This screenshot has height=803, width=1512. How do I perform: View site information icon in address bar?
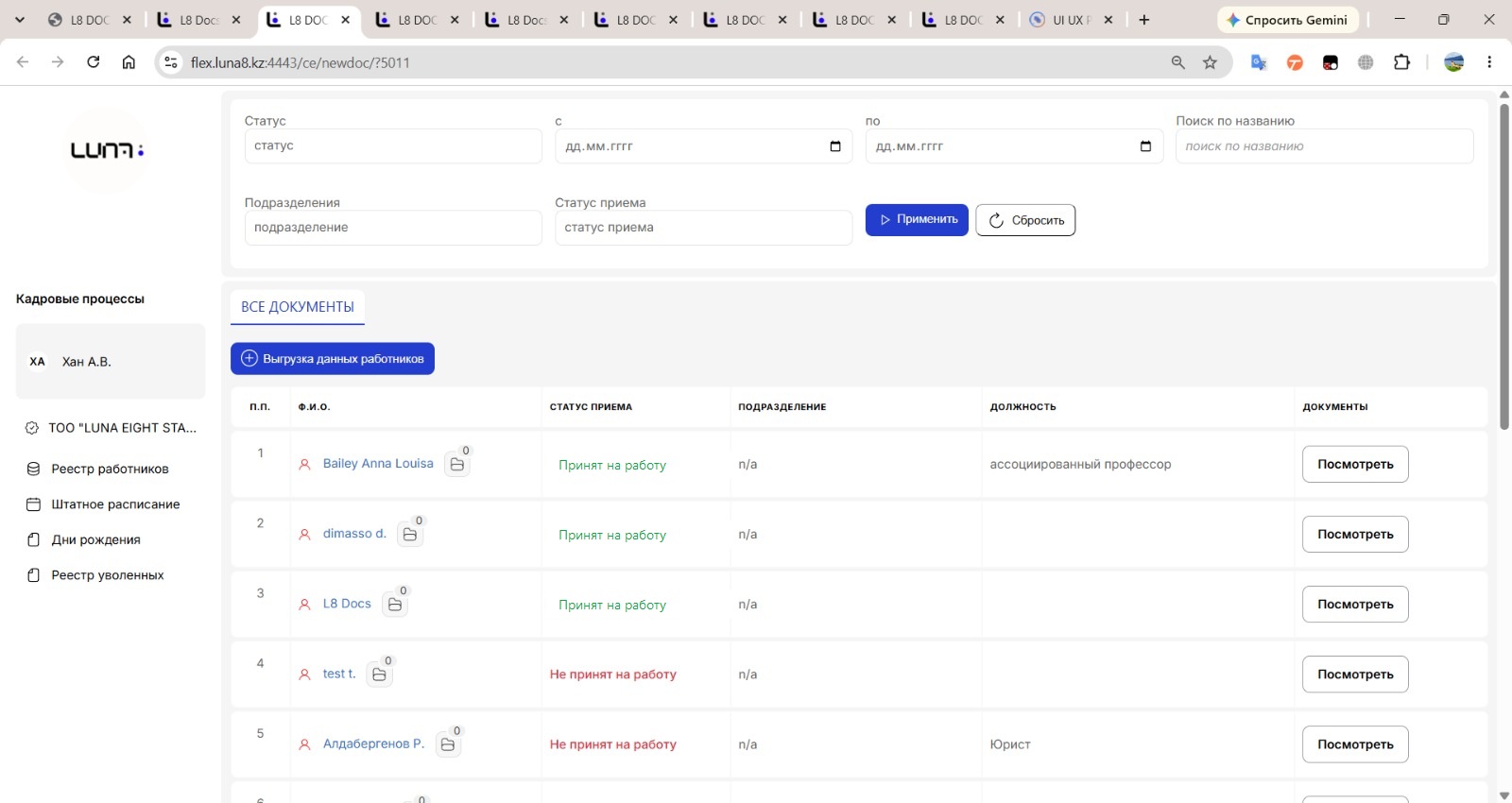[x=171, y=62]
